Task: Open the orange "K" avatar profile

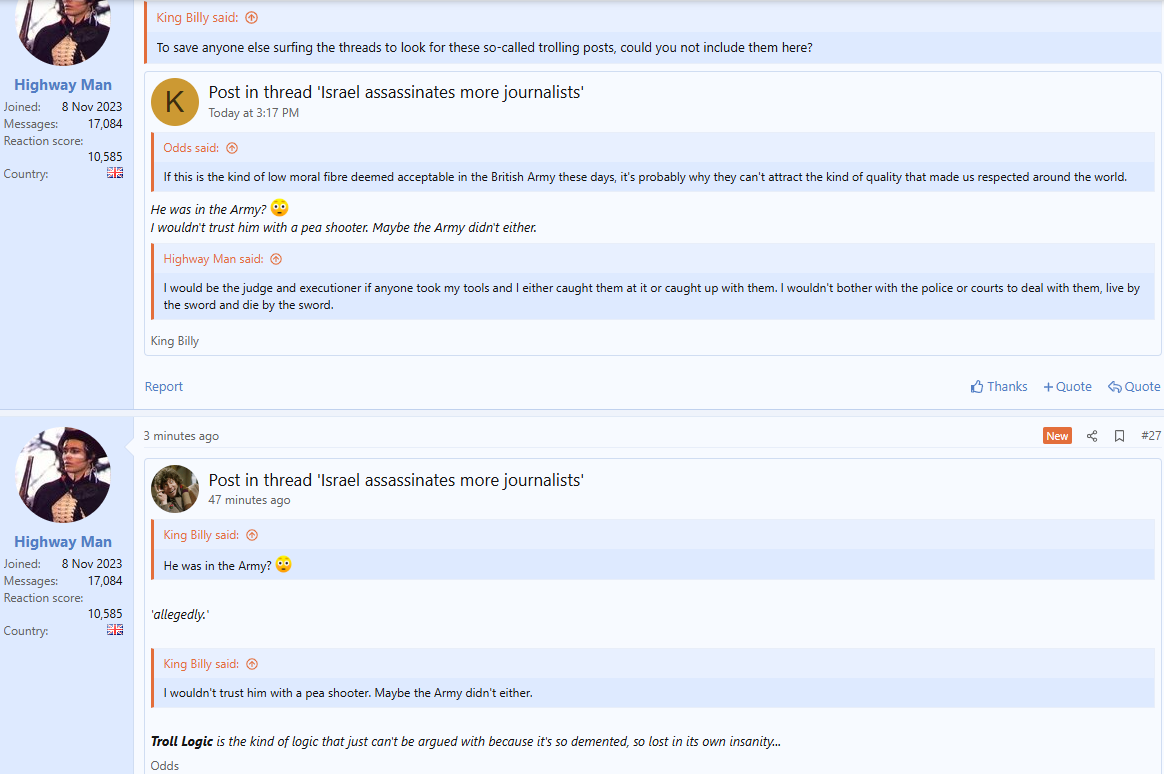Action: click(175, 101)
